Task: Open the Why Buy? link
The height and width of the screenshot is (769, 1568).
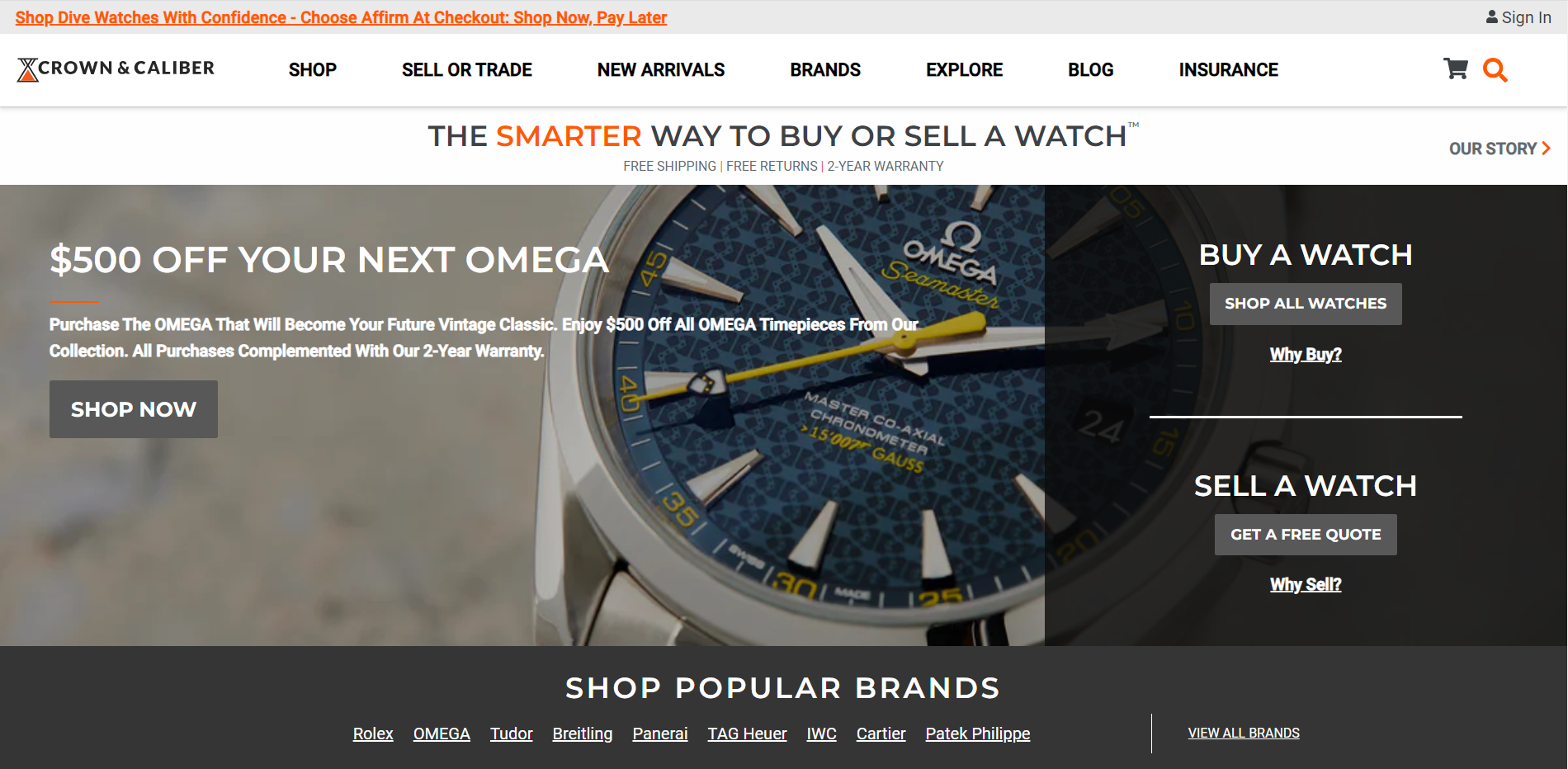Action: coord(1306,354)
